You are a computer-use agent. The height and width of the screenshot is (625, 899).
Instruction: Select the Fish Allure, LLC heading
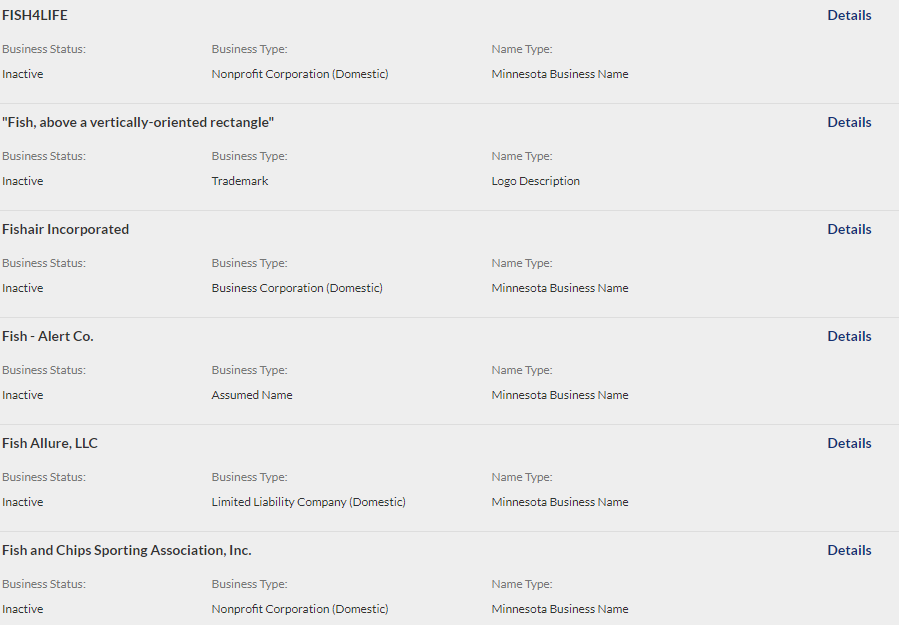pos(50,443)
